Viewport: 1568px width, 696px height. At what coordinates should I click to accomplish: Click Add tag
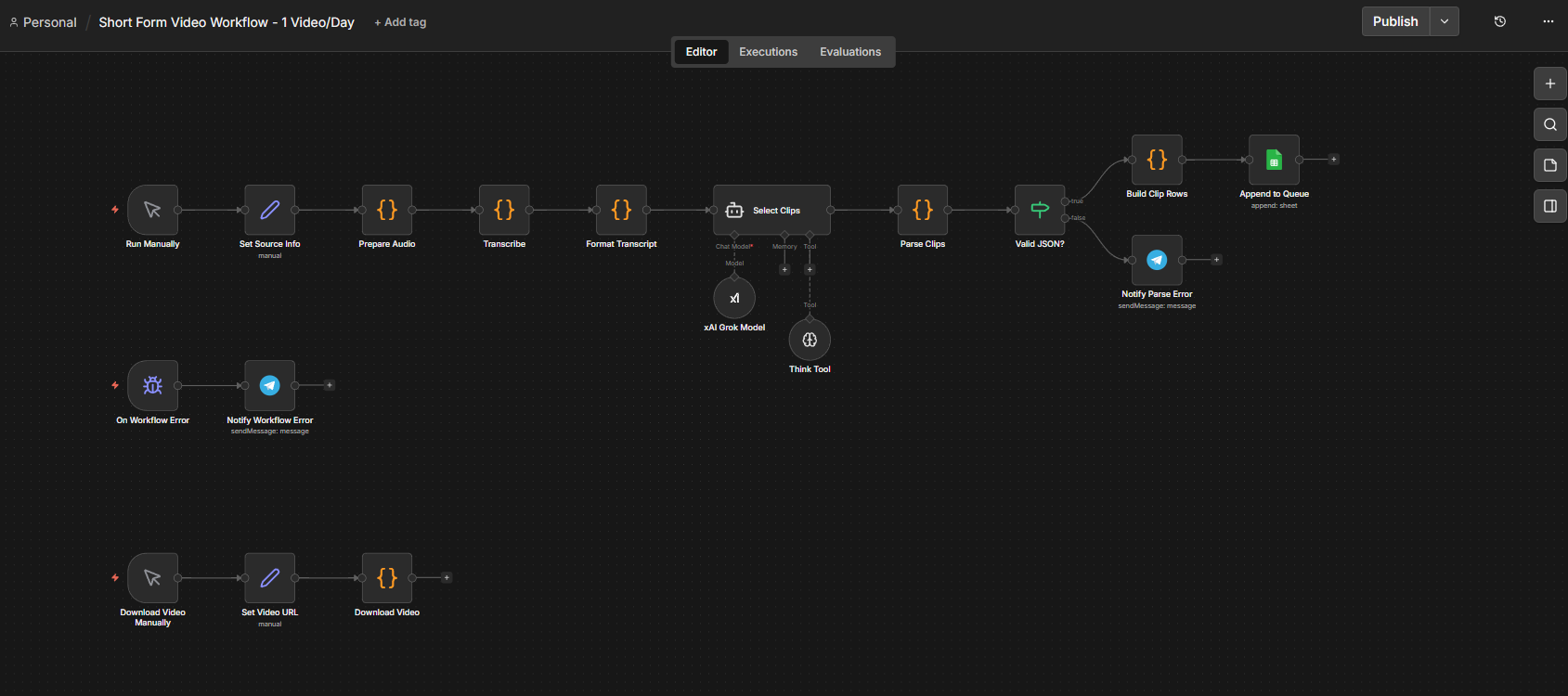pos(400,22)
